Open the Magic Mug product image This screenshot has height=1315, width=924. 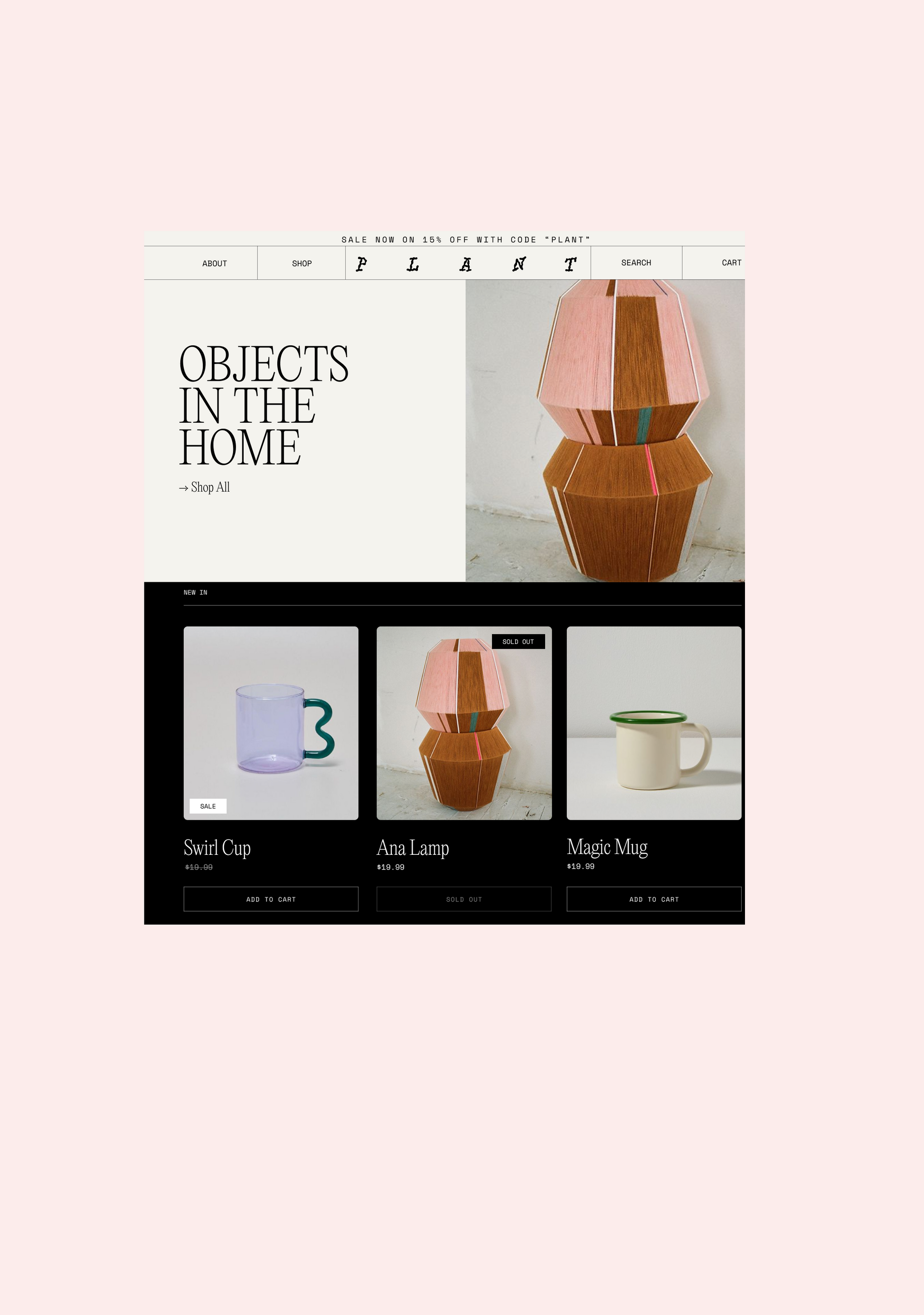[x=654, y=723]
